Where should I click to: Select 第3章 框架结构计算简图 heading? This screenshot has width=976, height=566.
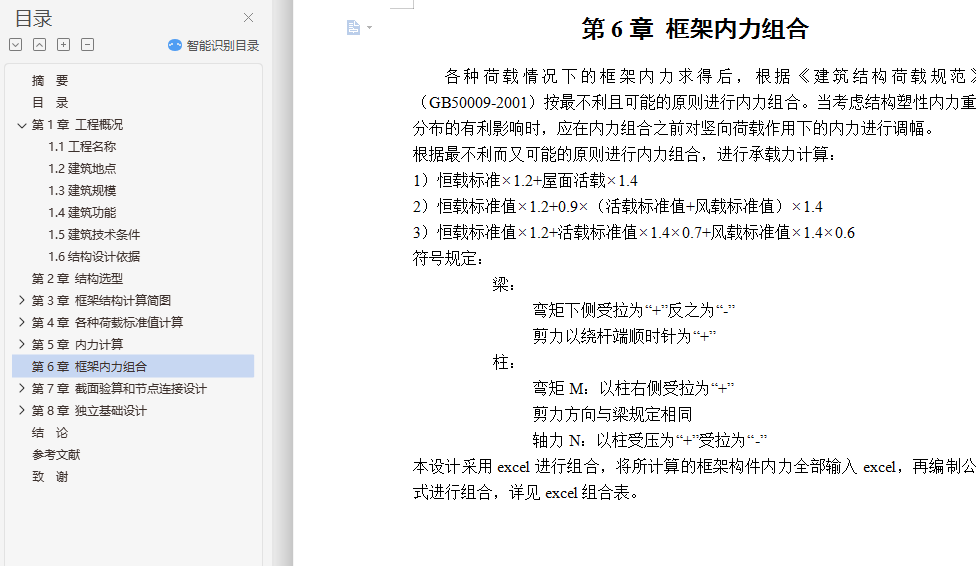[101, 300]
